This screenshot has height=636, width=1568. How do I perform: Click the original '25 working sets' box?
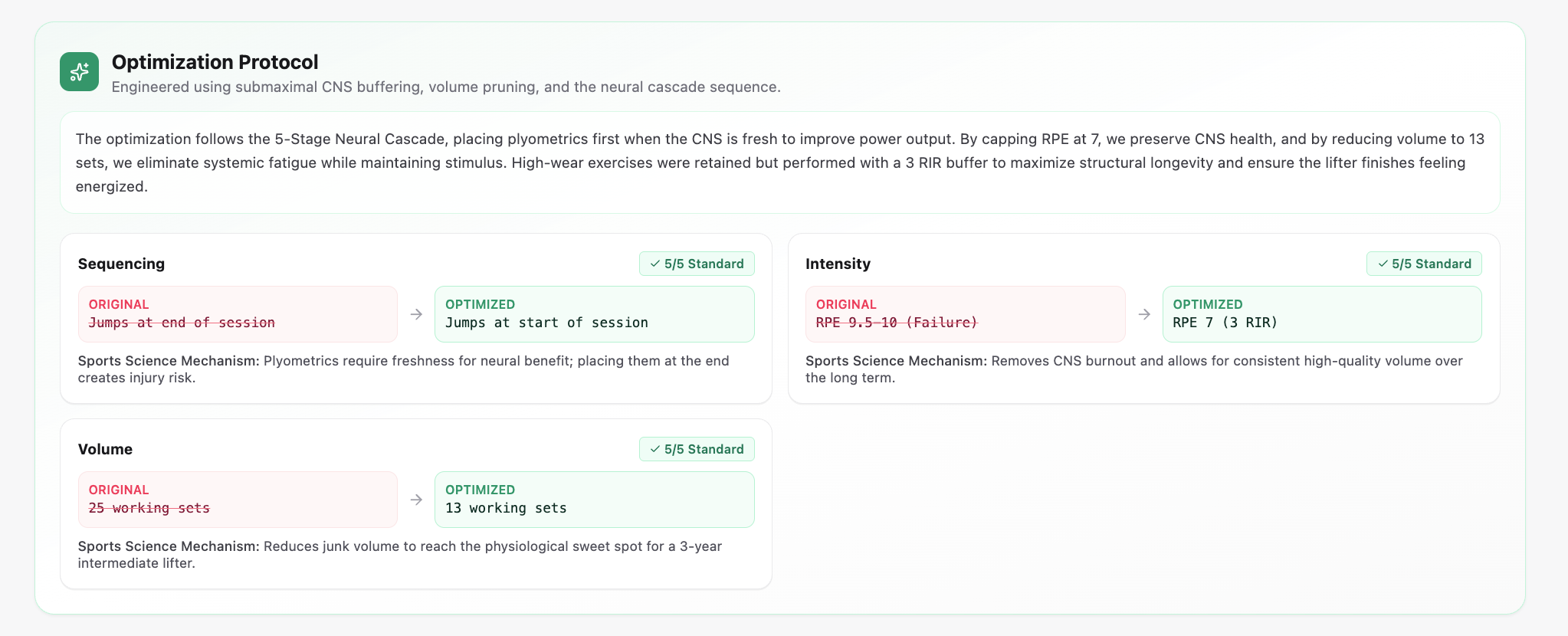pos(238,500)
